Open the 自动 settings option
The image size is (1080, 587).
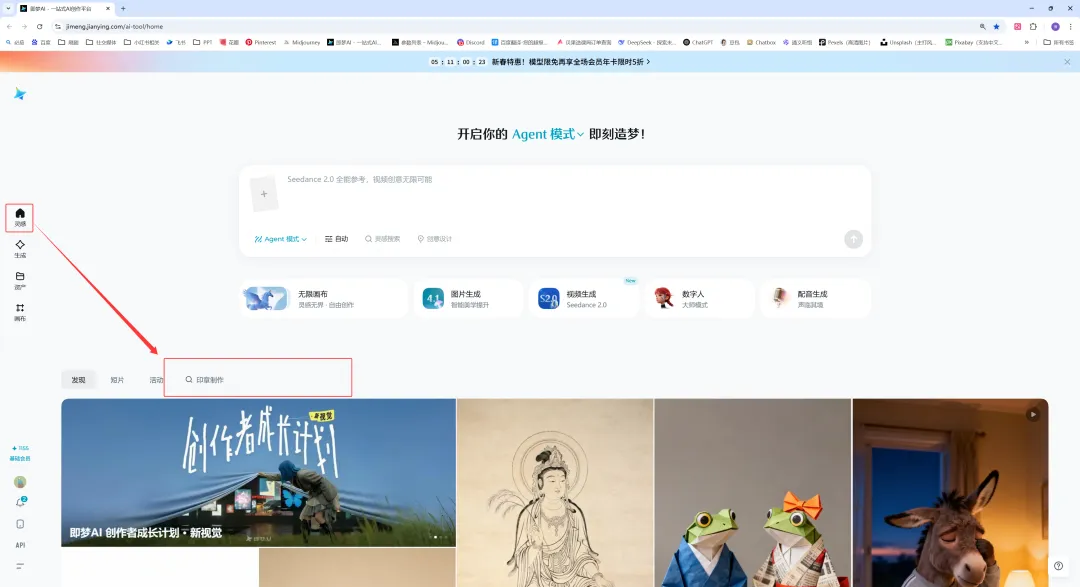[x=336, y=239]
